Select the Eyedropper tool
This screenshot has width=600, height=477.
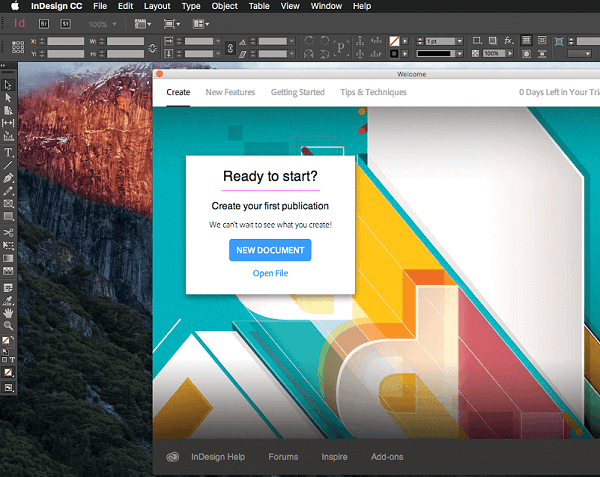pyautogui.click(x=8, y=301)
